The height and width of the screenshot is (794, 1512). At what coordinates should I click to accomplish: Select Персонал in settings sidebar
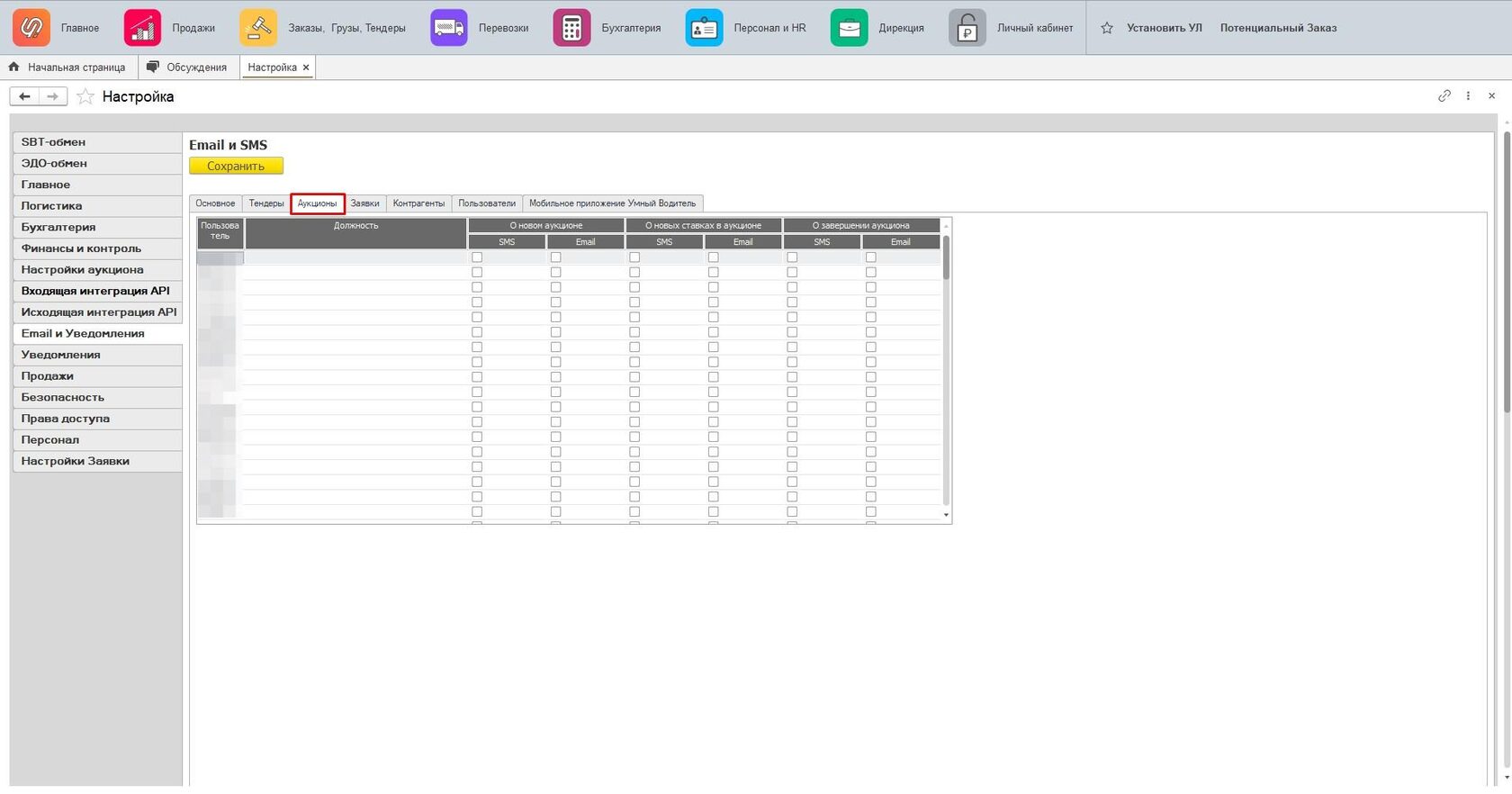(97, 440)
